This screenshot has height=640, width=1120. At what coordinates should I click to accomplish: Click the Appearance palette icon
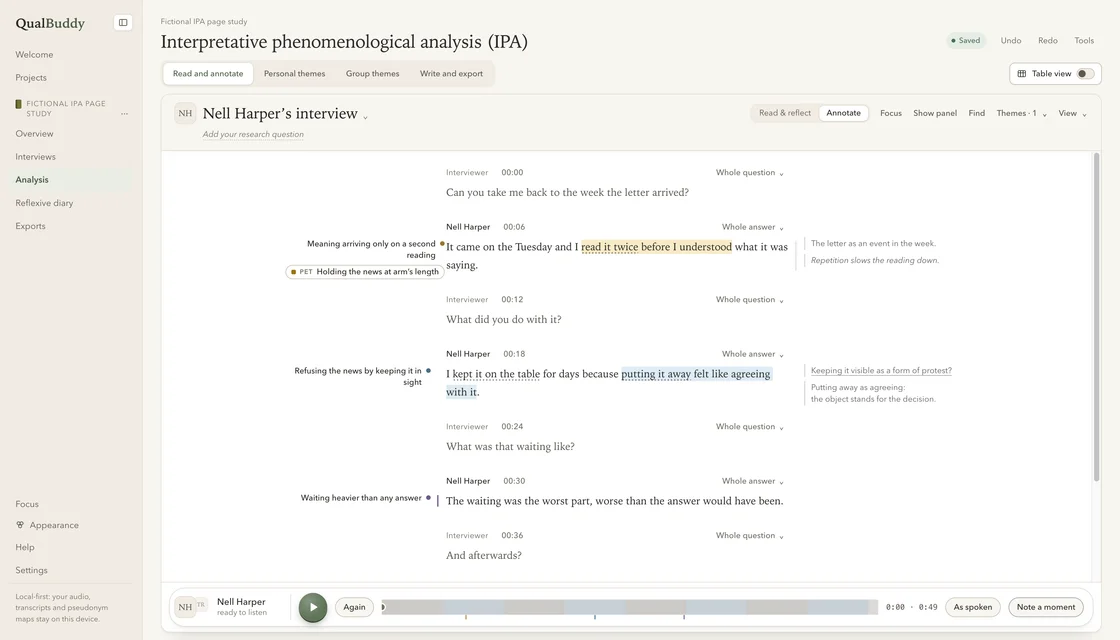coord(20,525)
